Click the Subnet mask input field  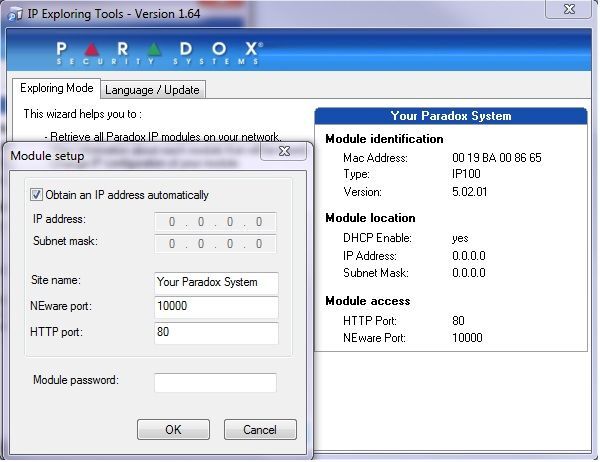(216, 244)
